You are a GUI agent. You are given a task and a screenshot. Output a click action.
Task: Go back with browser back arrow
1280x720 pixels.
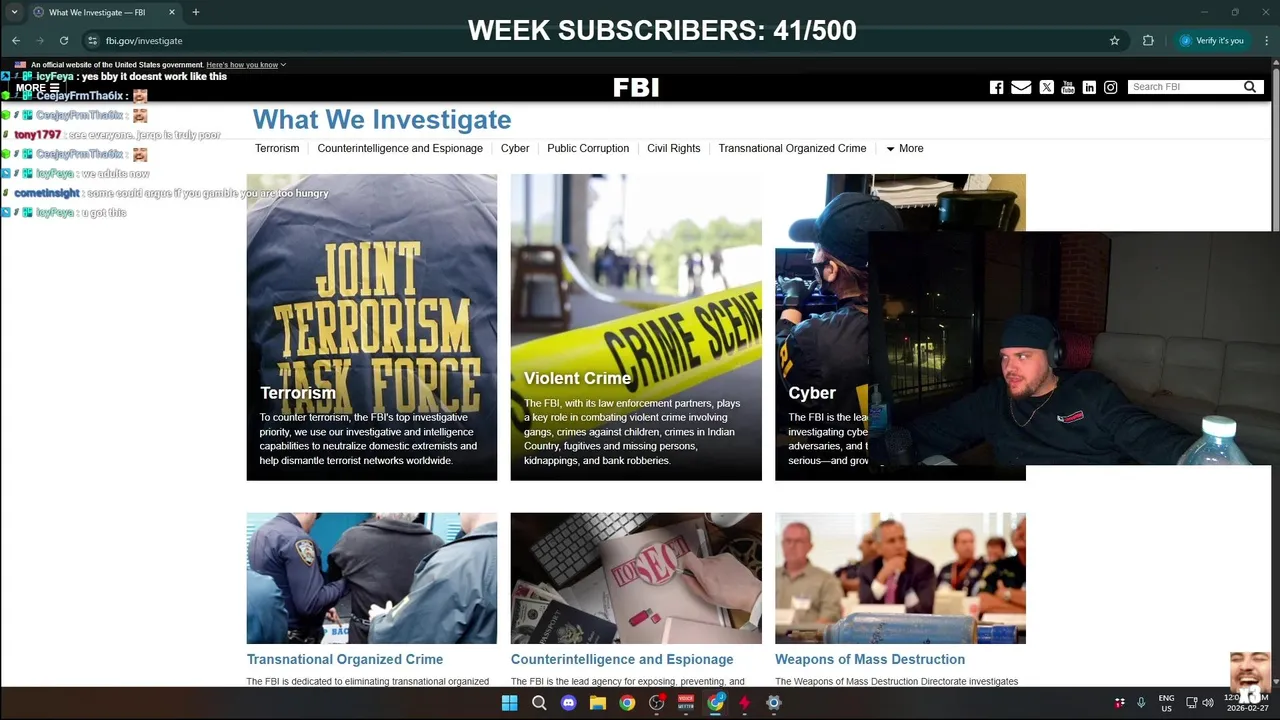(16, 41)
